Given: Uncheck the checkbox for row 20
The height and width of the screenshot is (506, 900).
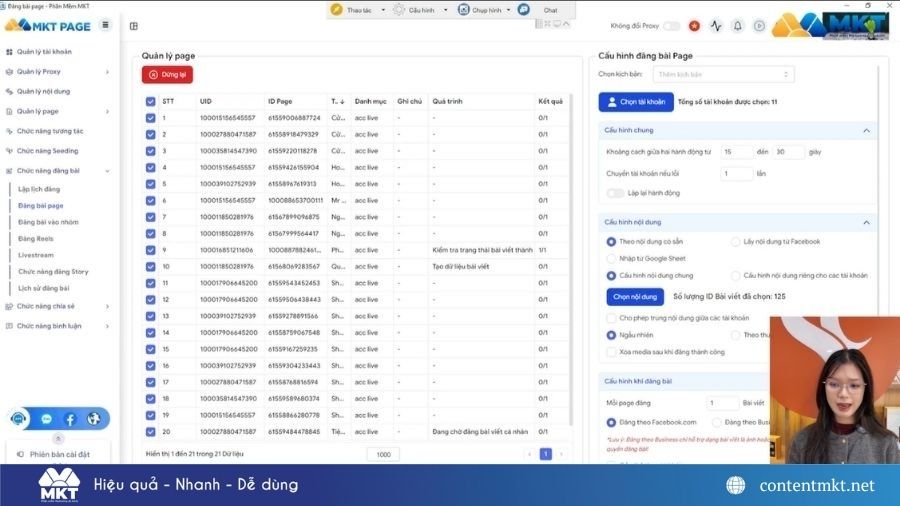Looking at the screenshot, I should click(150, 432).
